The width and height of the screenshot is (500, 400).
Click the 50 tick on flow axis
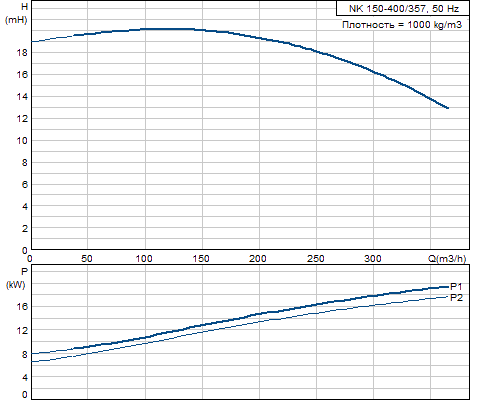87,259
